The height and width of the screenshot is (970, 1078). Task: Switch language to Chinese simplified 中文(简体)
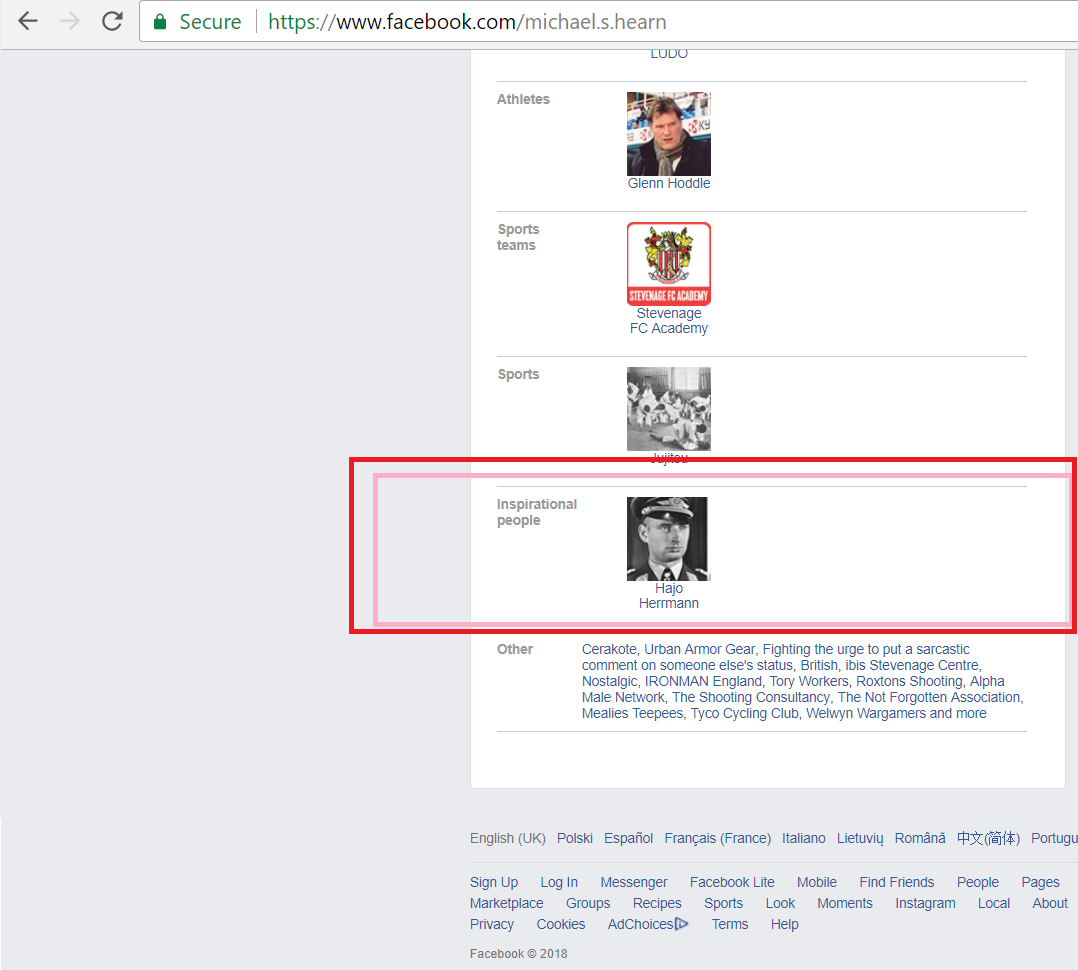pyautogui.click(x=988, y=839)
